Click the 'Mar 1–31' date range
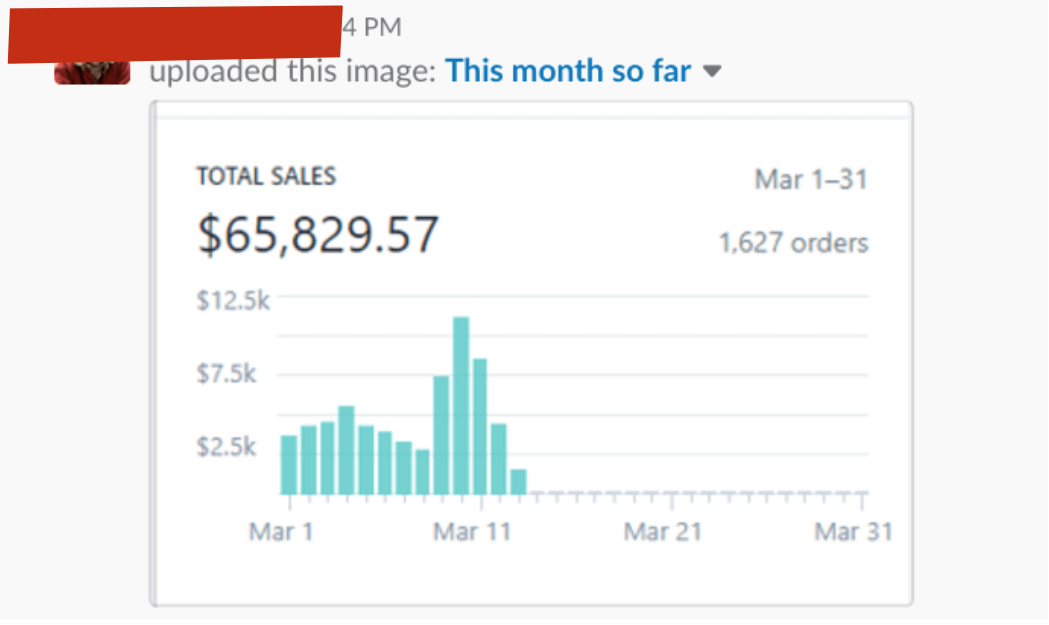Image resolution: width=1049 pixels, height=625 pixels. coord(811,180)
